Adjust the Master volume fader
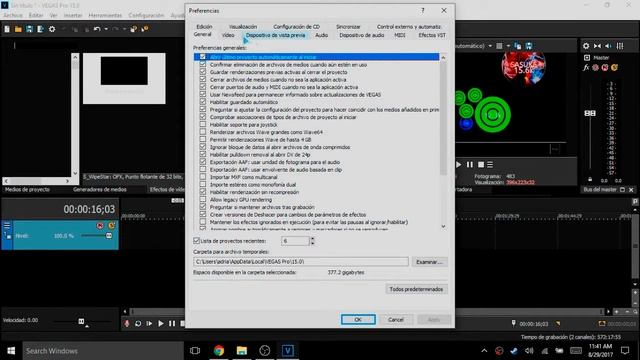Image resolution: width=640 pixels, height=360 pixels. [x=590, y=113]
